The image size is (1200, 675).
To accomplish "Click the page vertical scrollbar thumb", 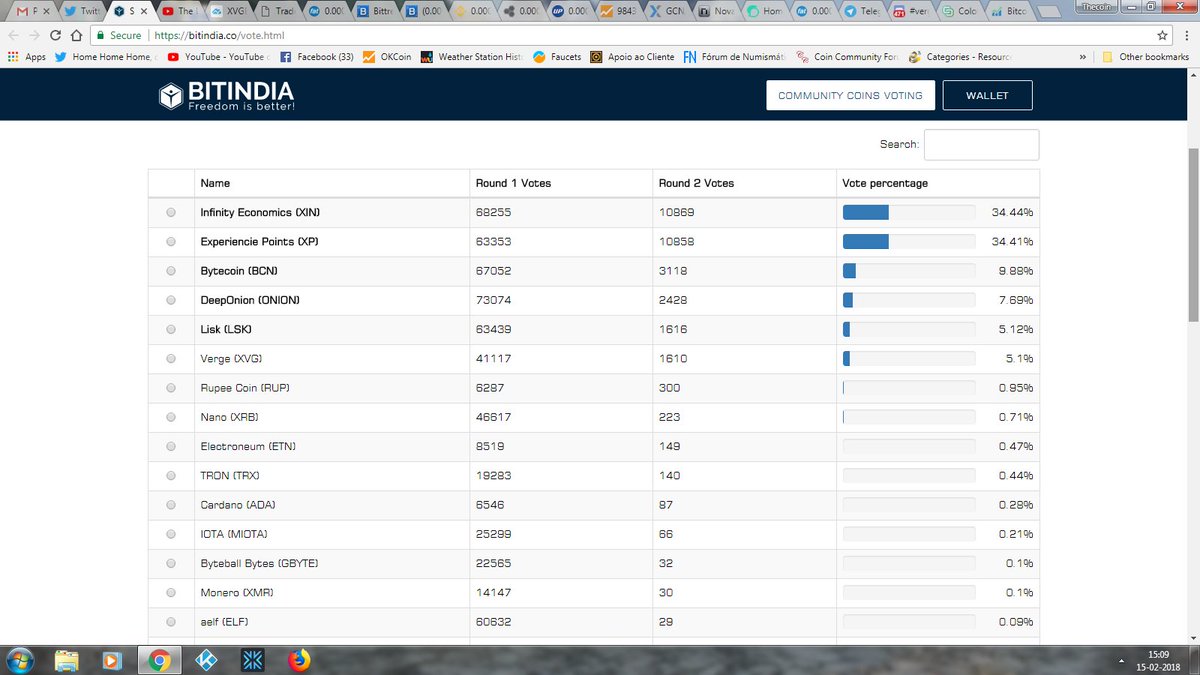I will coord(1193,235).
